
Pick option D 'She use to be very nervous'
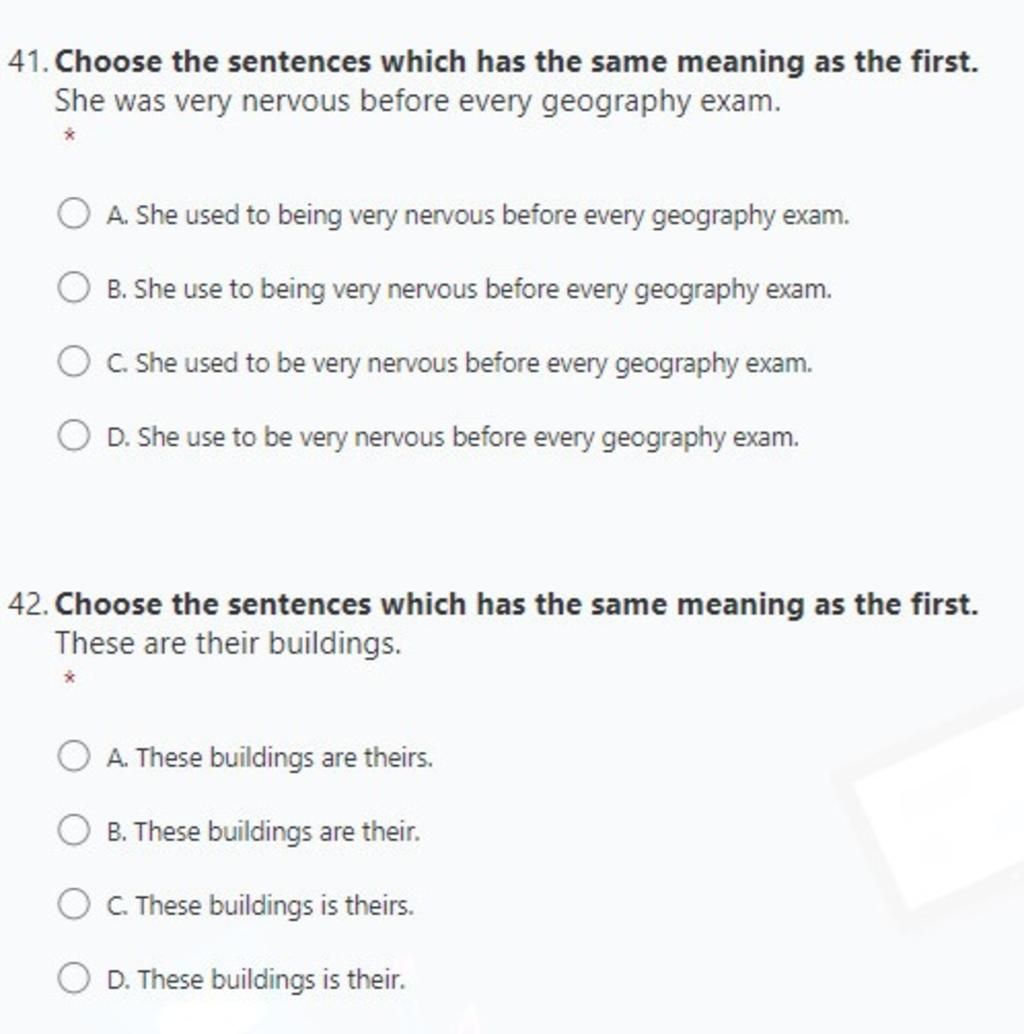73,435
